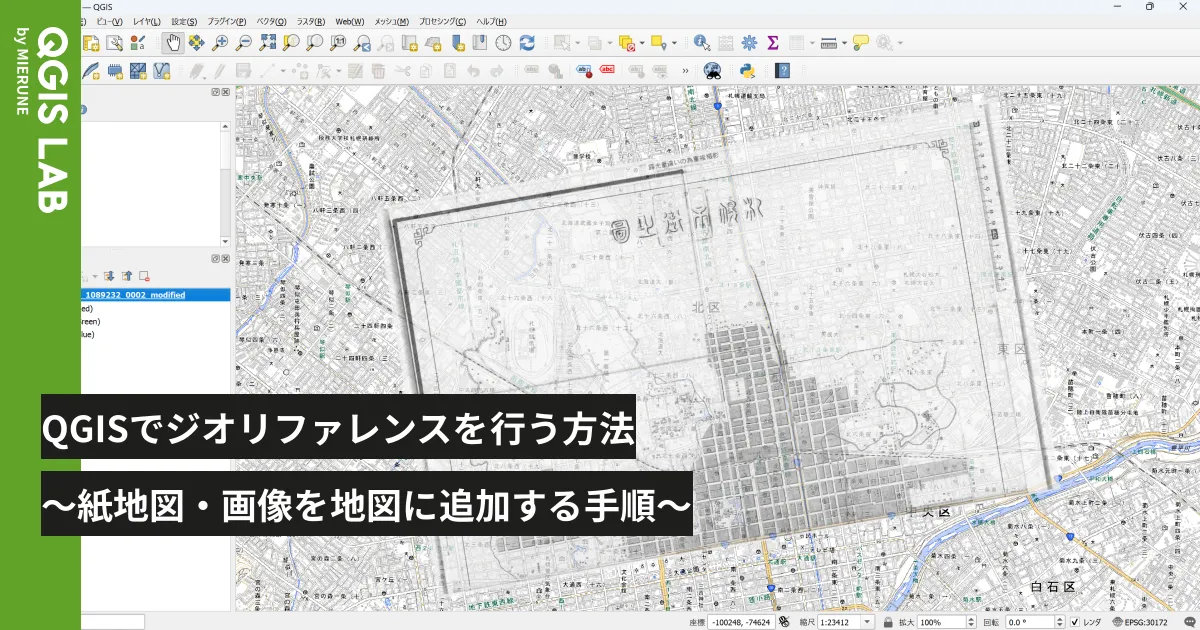Click the Statistical Summary sigma icon

pos(773,43)
